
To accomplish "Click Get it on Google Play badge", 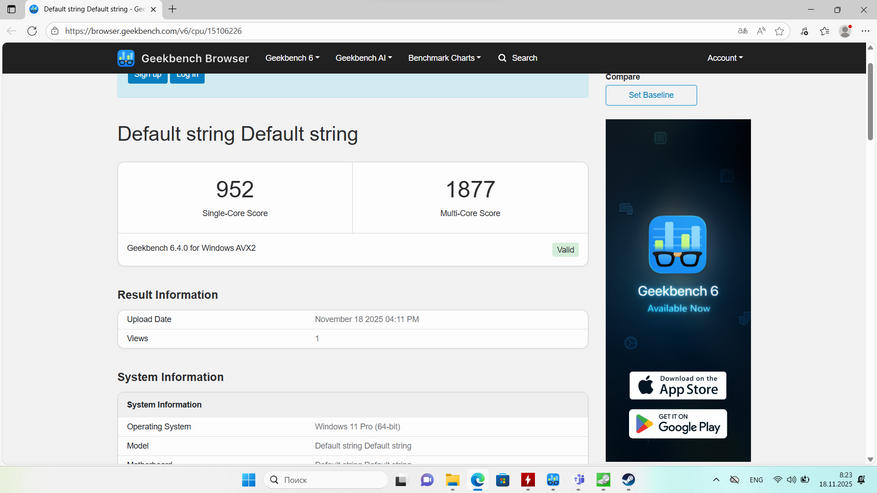I will [678, 424].
